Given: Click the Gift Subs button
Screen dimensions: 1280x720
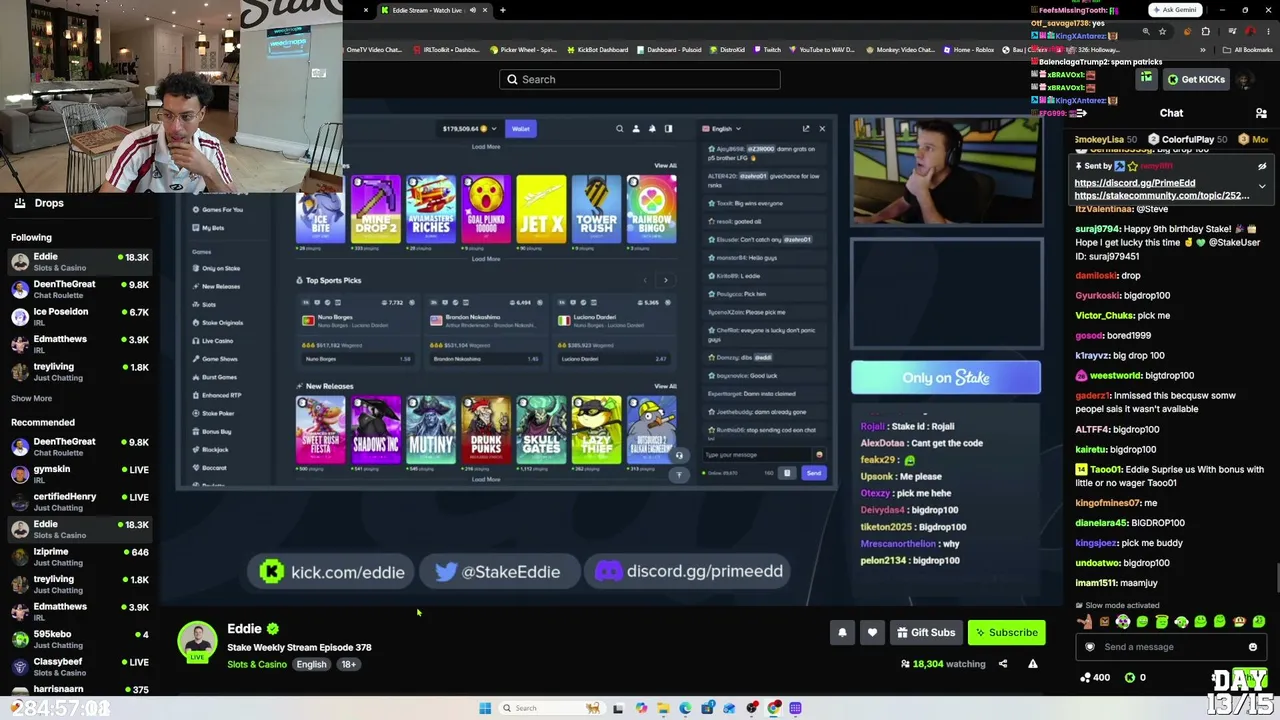Looking at the screenshot, I should tap(926, 632).
